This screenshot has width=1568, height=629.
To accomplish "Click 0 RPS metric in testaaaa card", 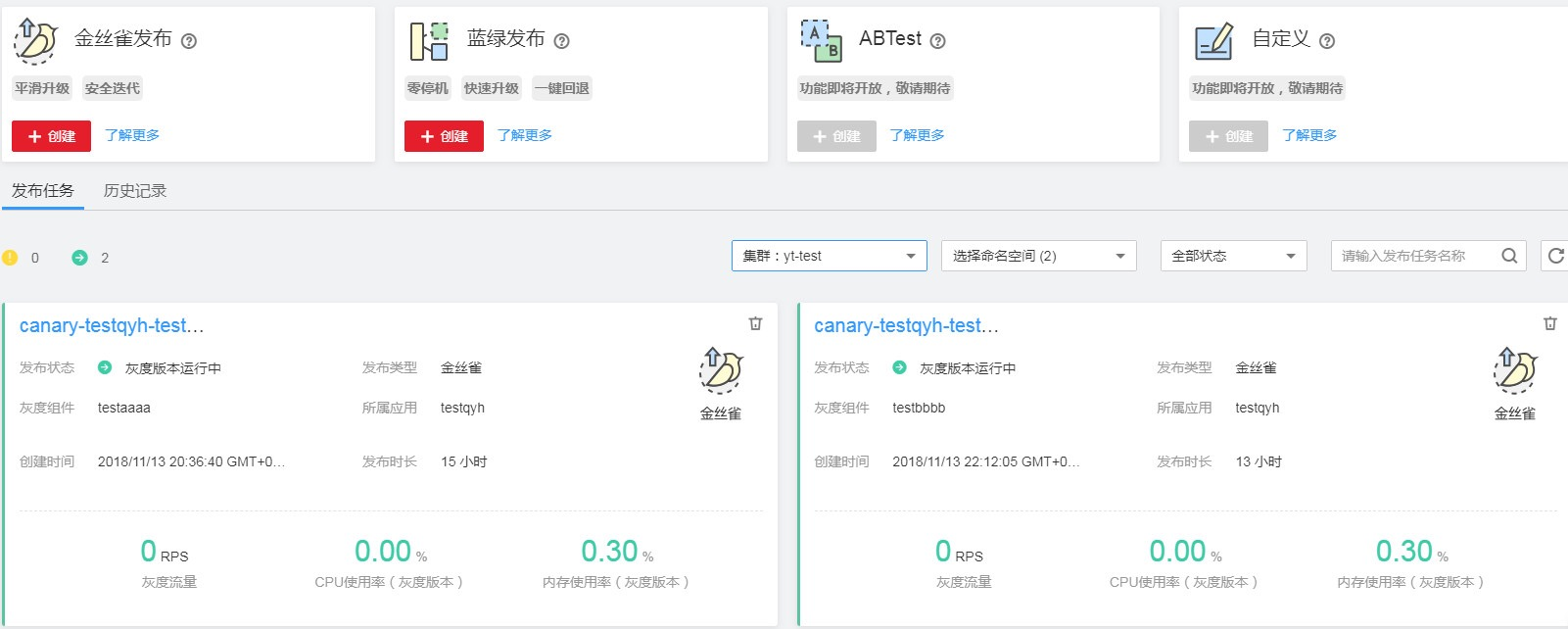I will pyautogui.click(x=165, y=552).
